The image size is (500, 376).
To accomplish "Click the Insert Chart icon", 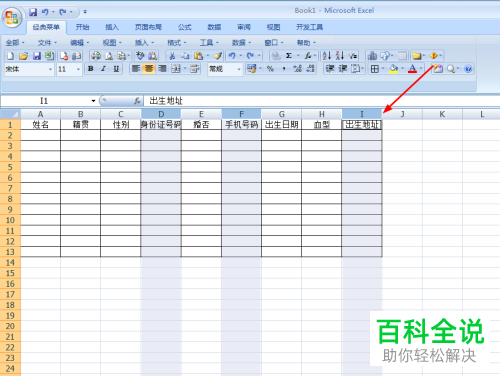I will pyautogui.click(x=372, y=56).
